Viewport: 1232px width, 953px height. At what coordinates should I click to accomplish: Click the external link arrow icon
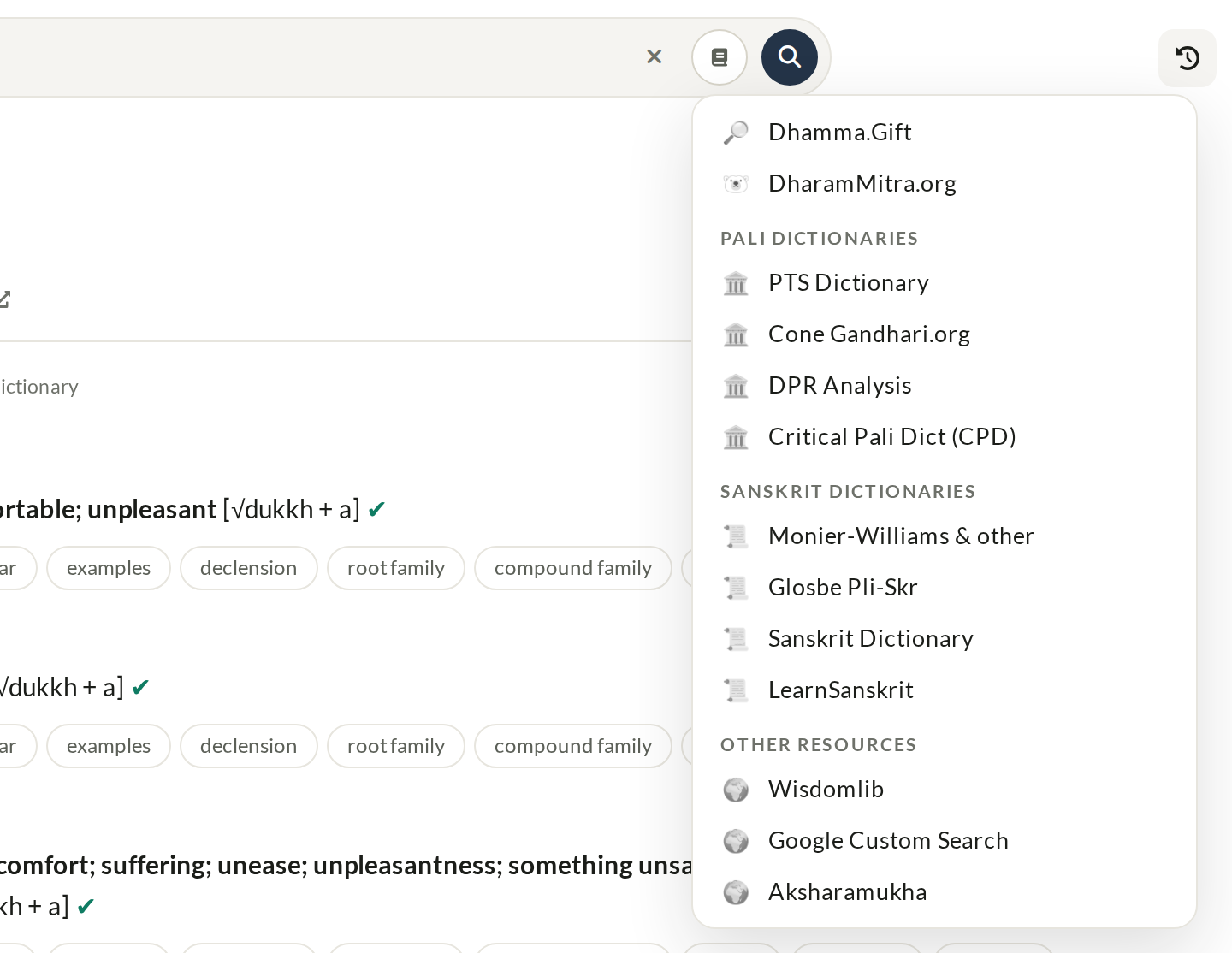click(4, 299)
